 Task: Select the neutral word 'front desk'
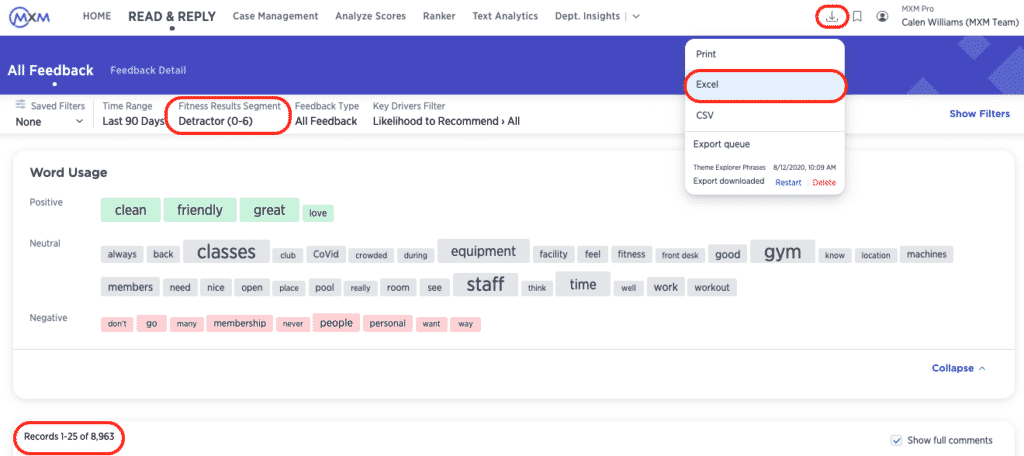680,255
